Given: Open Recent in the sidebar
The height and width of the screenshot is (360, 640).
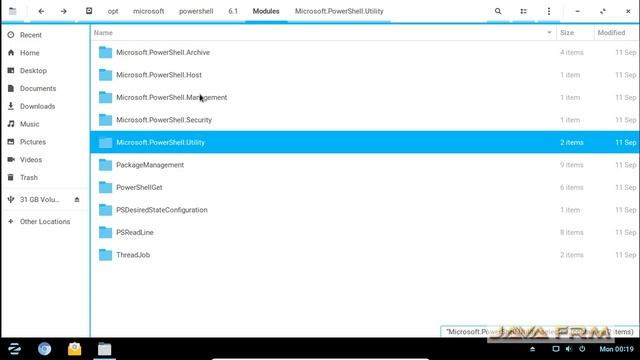Looking at the screenshot, I should tap(31, 35).
